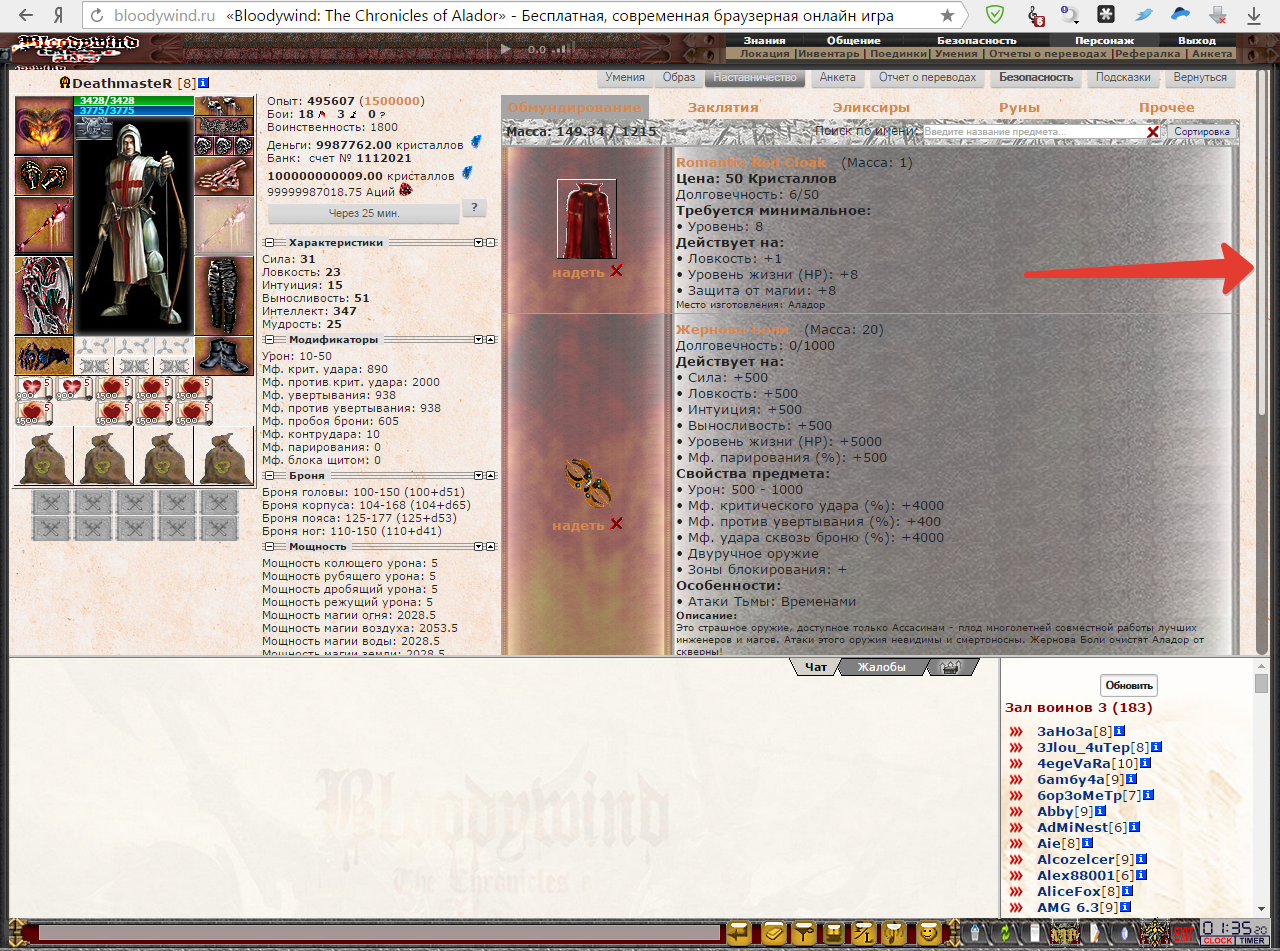Viewport: 1280px width, 951px height.
Task: Open the Подсказки button
Action: (1123, 77)
